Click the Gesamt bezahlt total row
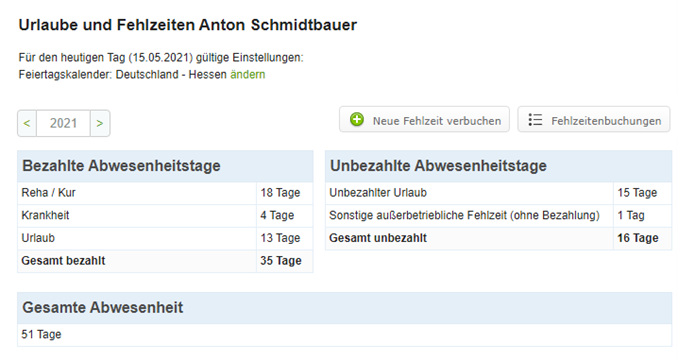Image resolution: width=678 pixels, height=361 pixels. (x=165, y=261)
